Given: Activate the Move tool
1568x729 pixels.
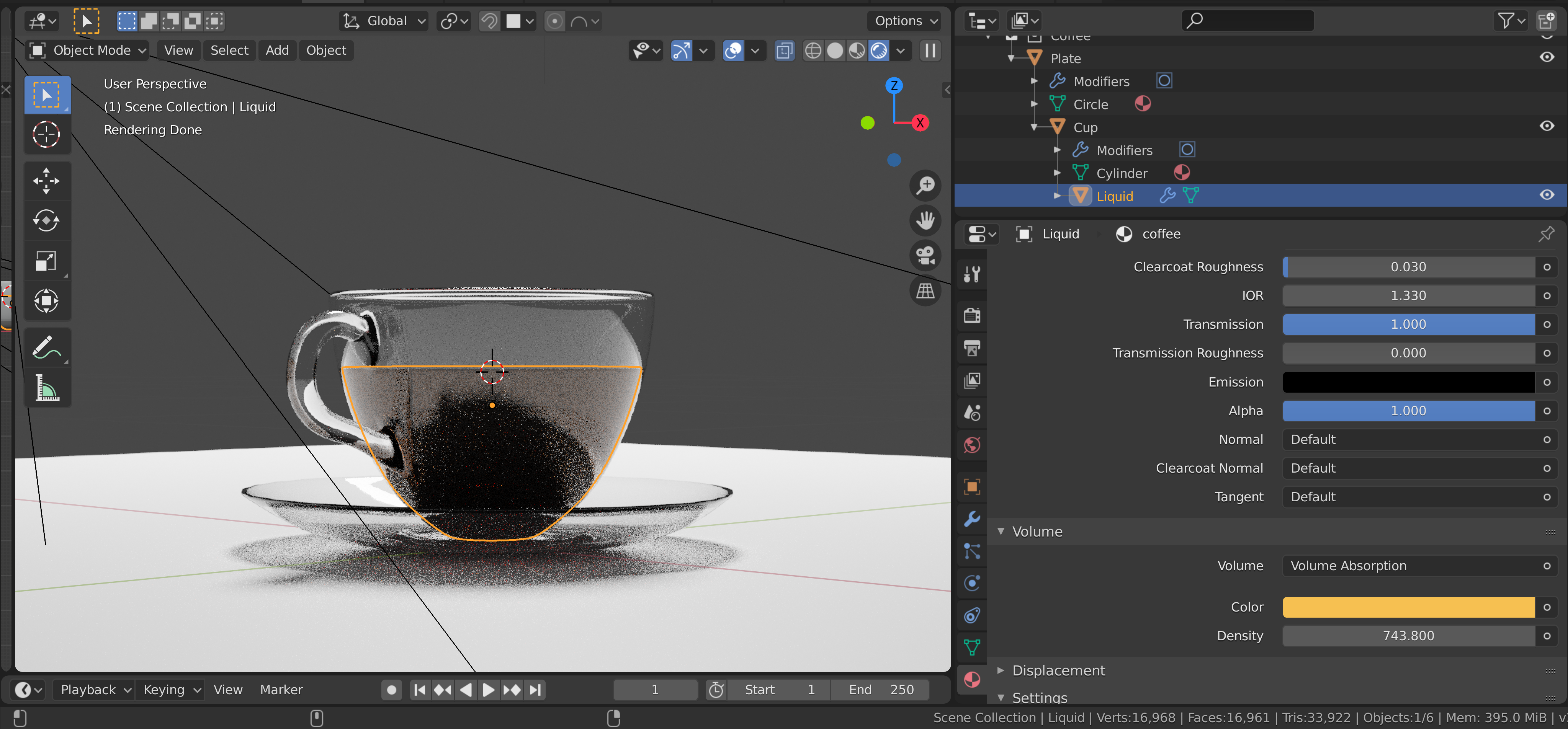Looking at the screenshot, I should [46, 181].
